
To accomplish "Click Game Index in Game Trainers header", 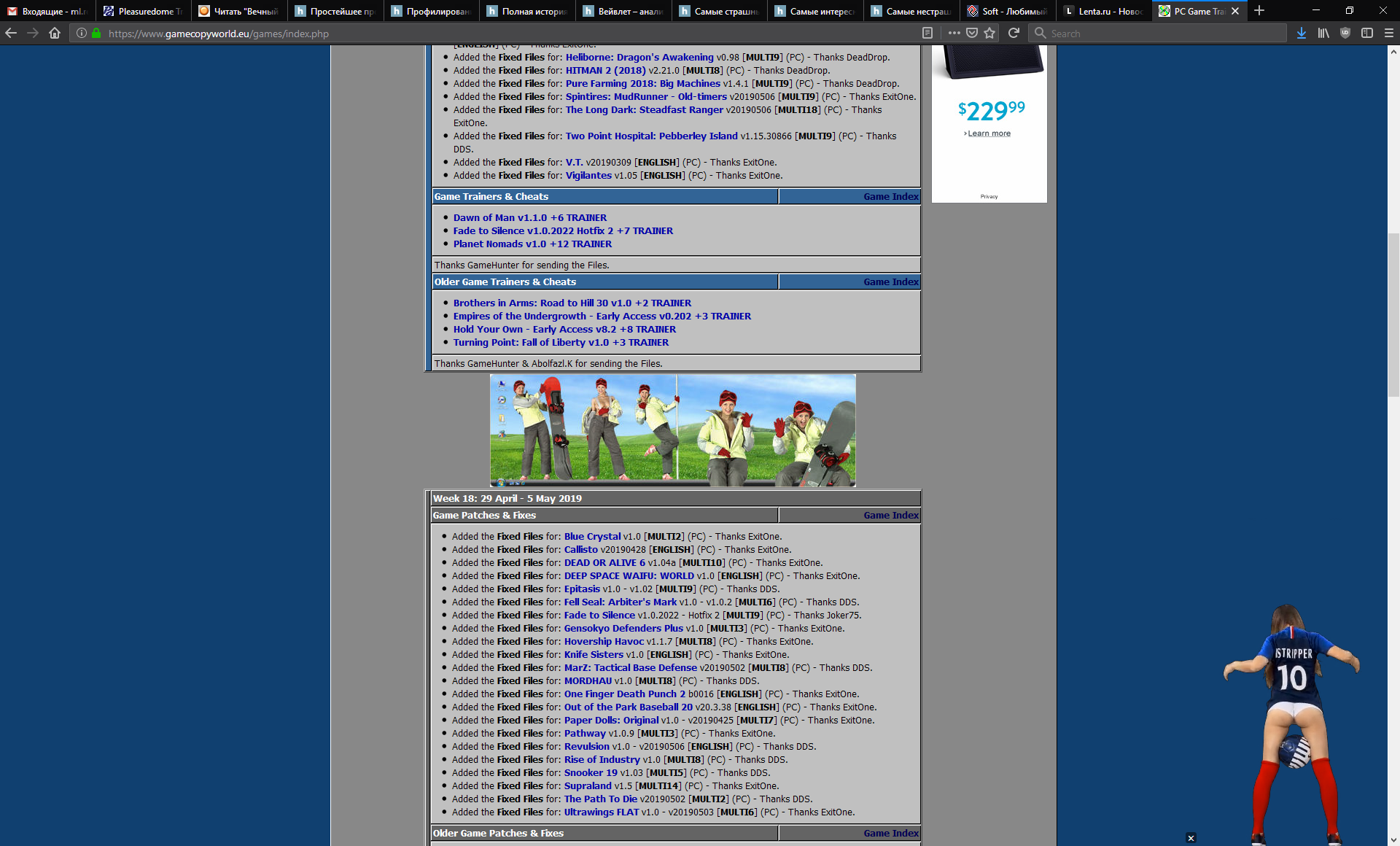I will 890,196.
